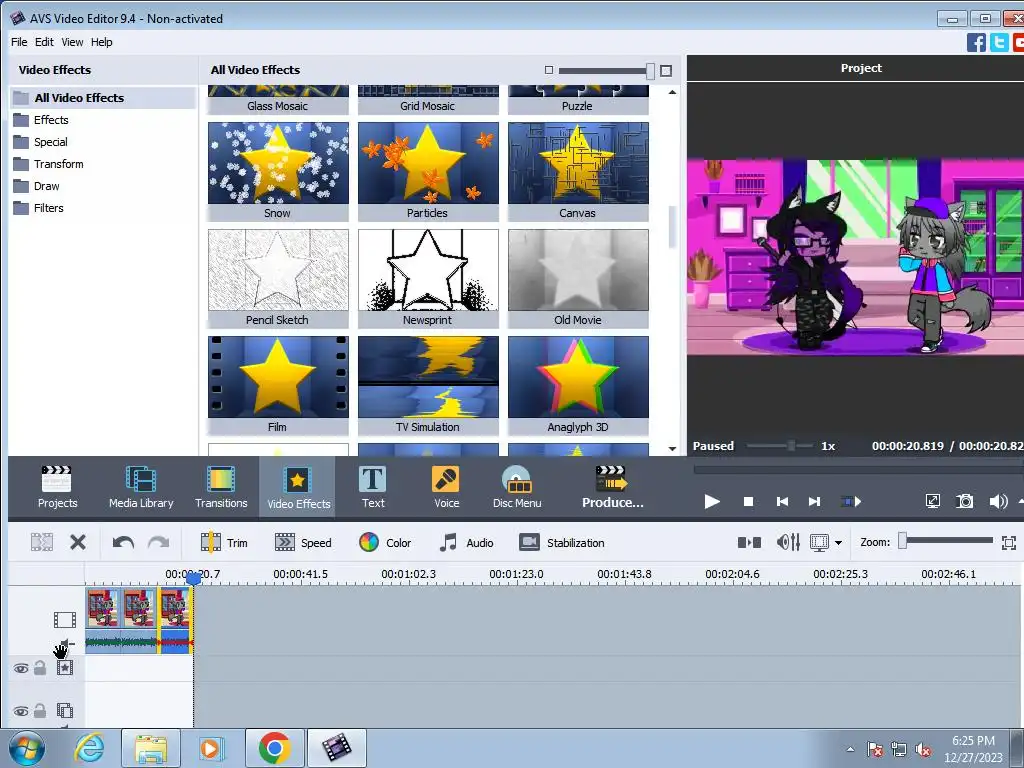Stop the preview playback
This screenshot has width=1024, height=768.
tap(748, 502)
